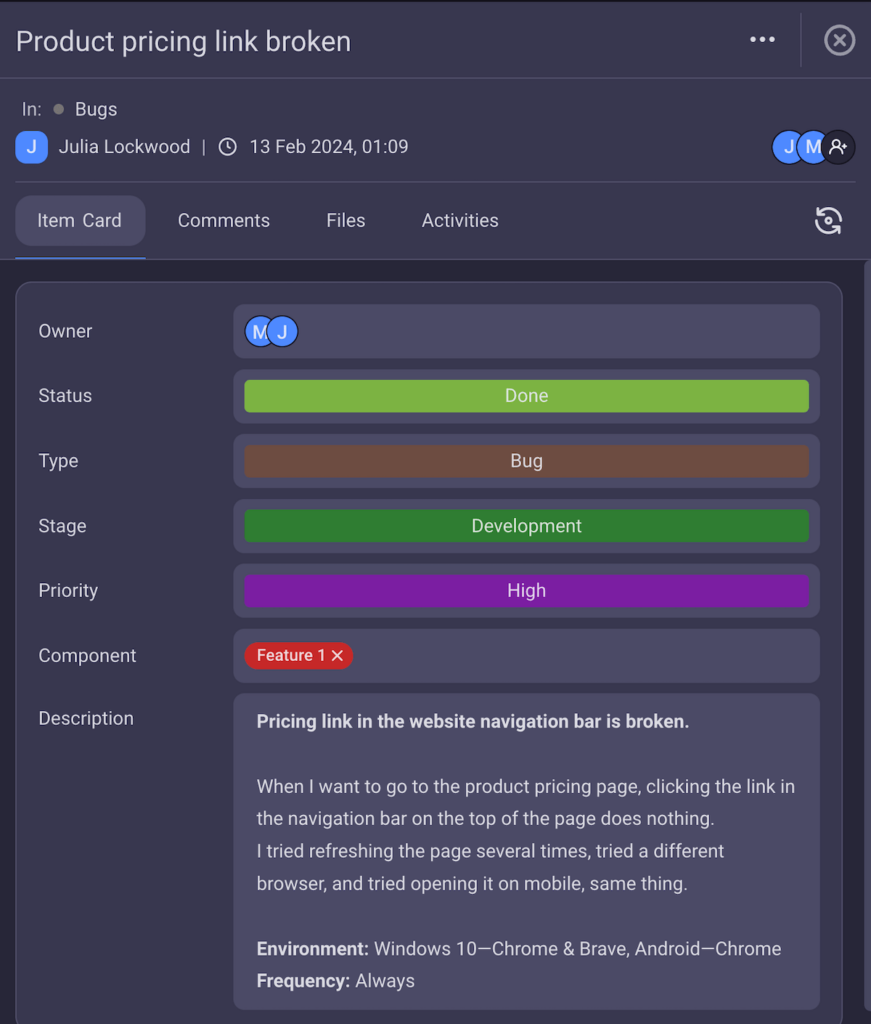This screenshot has width=871, height=1024.
Task: Open the Status dropdown showing Done
Action: 526,396
